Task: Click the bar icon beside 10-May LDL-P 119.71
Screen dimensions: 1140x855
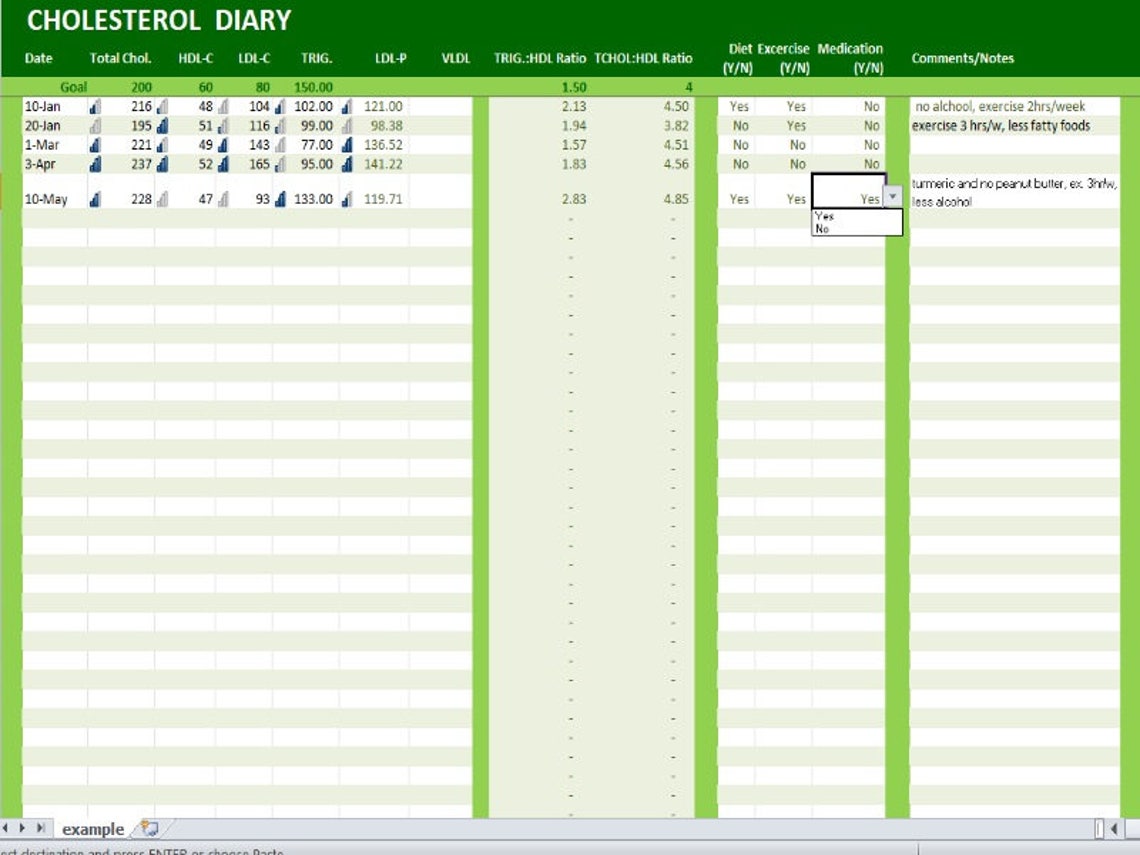Action: [x=346, y=197]
